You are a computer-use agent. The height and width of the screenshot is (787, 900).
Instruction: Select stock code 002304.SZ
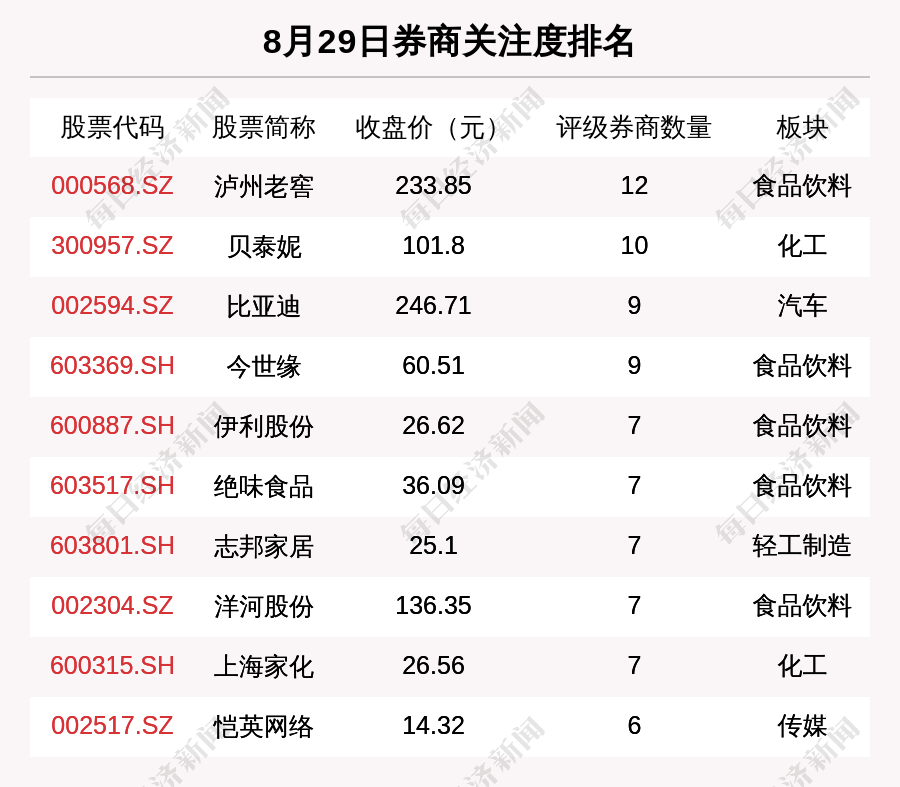(112, 606)
